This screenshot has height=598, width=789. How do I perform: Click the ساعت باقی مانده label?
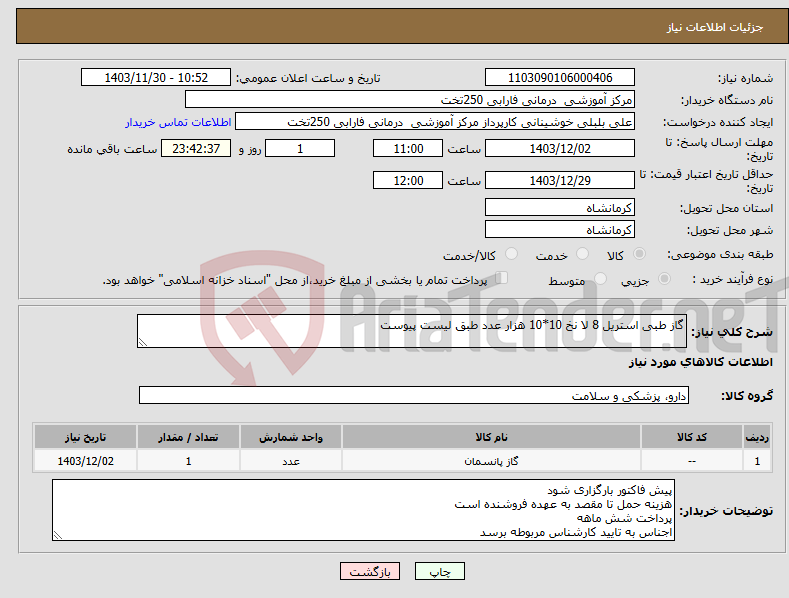[112, 150]
